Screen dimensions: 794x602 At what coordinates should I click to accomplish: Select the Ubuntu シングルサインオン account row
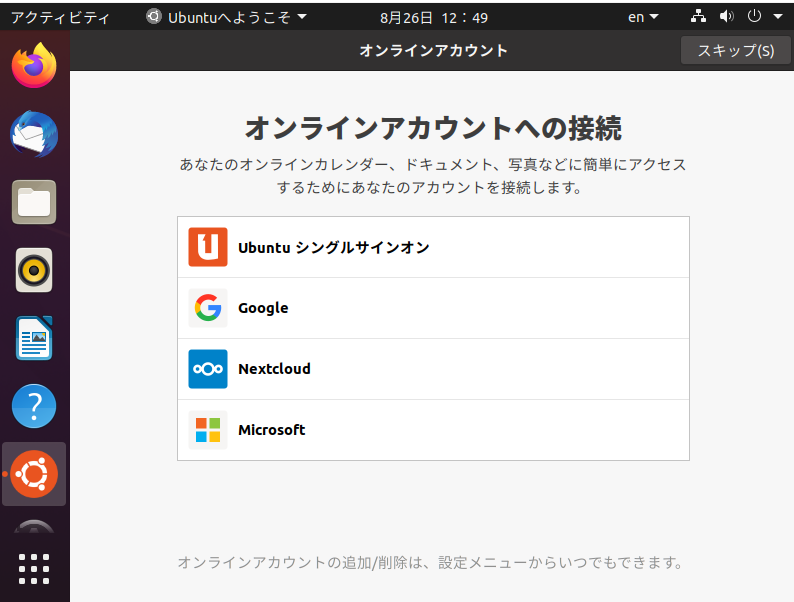pyautogui.click(x=433, y=247)
